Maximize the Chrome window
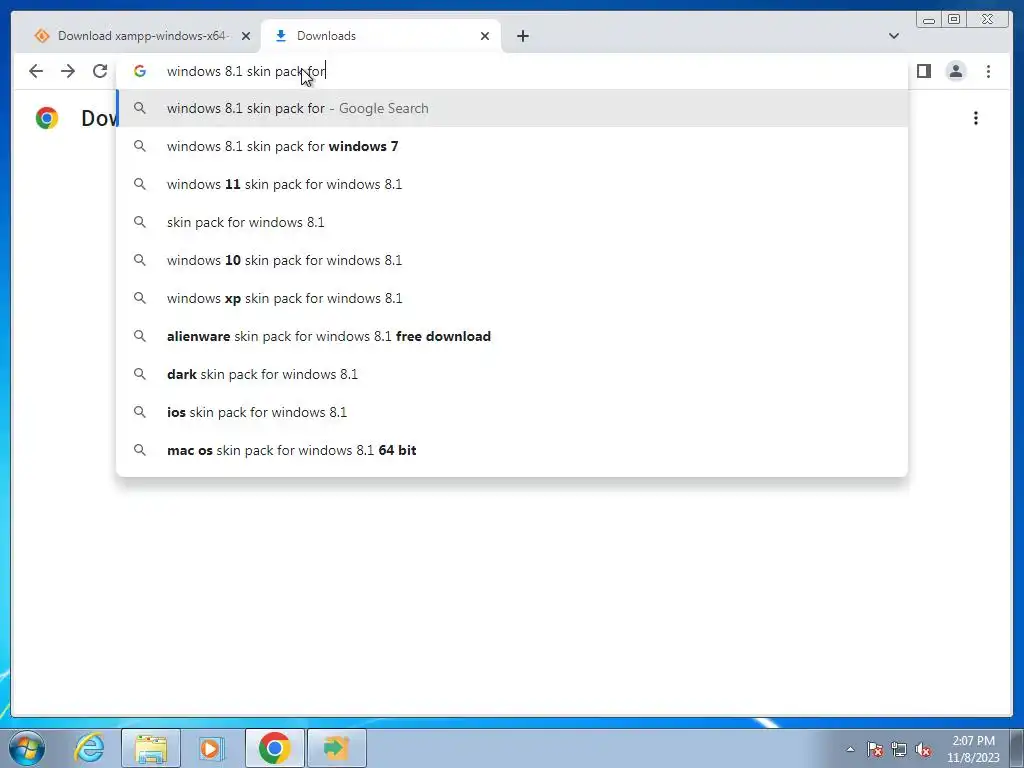 click(954, 20)
